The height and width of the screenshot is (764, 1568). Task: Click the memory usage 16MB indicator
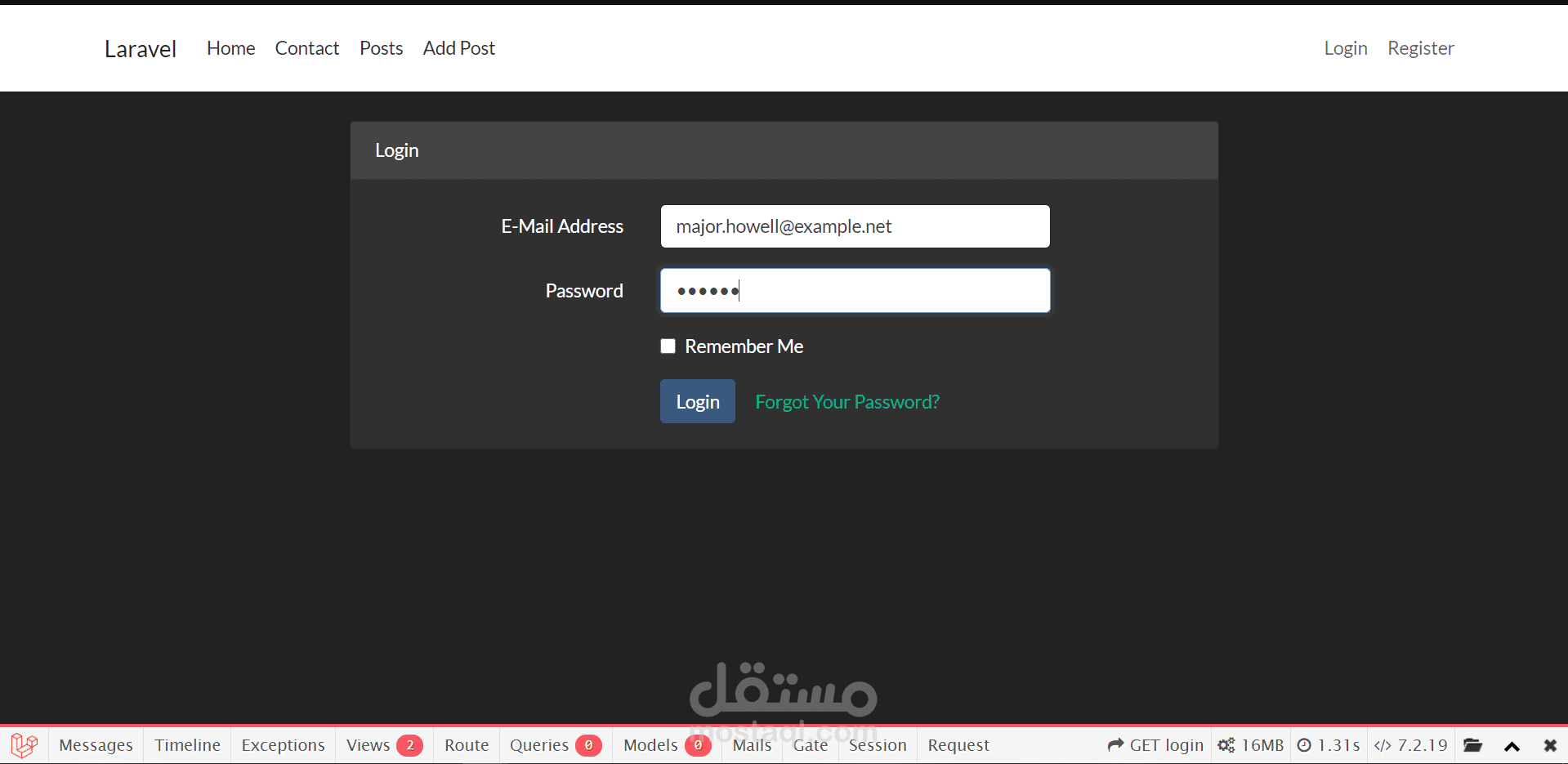1251,745
